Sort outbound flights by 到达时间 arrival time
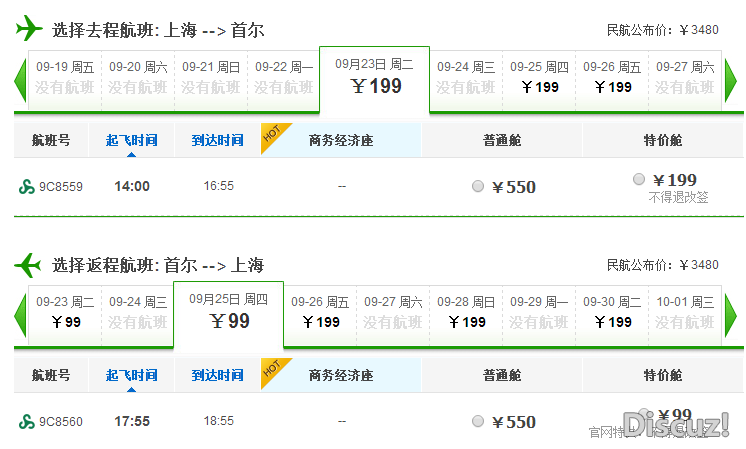This screenshot has width=746, height=449. pos(217,140)
